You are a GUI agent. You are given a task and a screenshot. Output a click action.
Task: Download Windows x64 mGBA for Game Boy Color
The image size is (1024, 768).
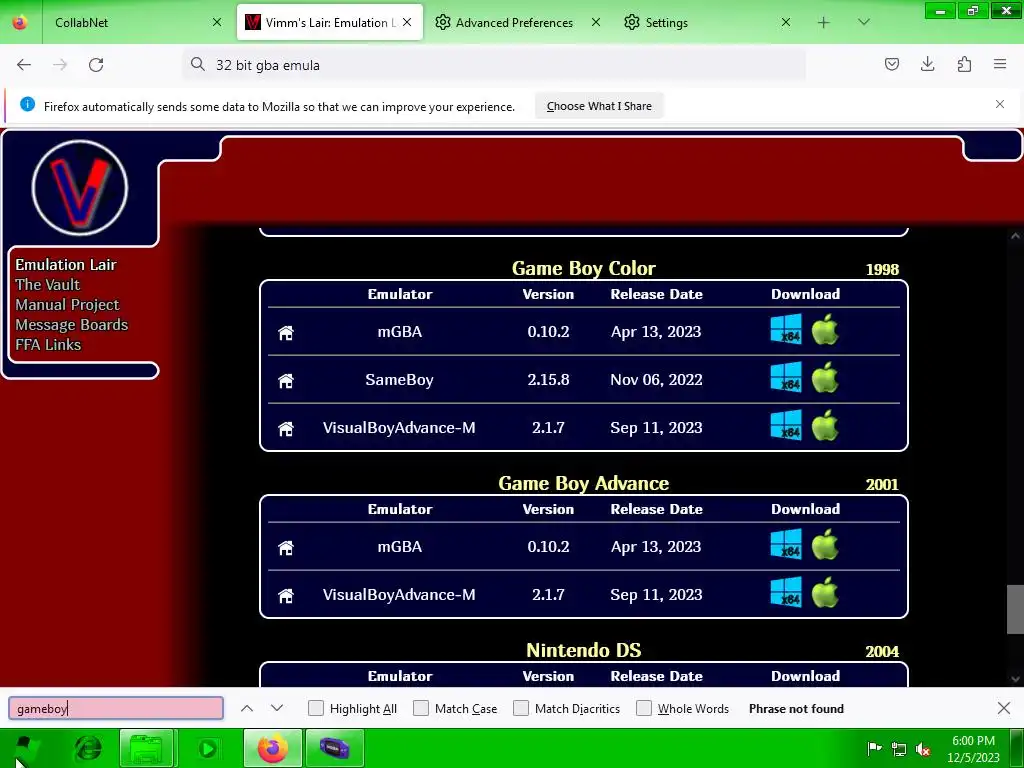[786, 329]
